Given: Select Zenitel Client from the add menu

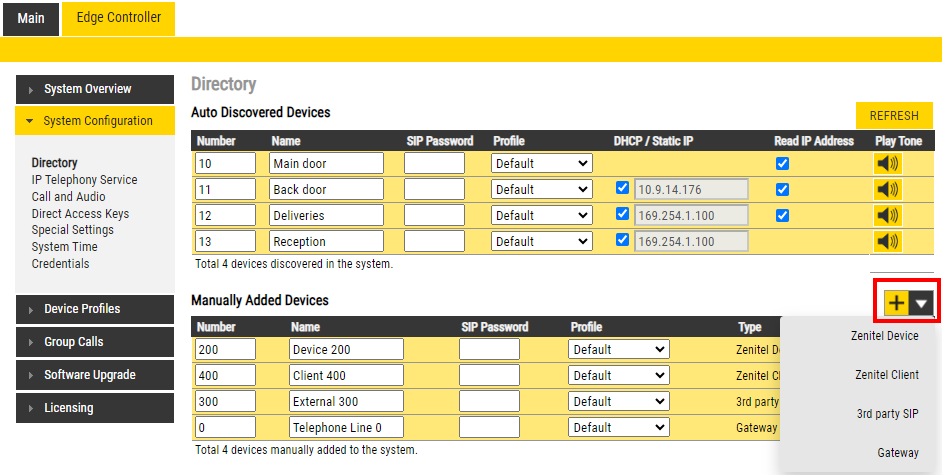Looking at the screenshot, I should (886, 375).
